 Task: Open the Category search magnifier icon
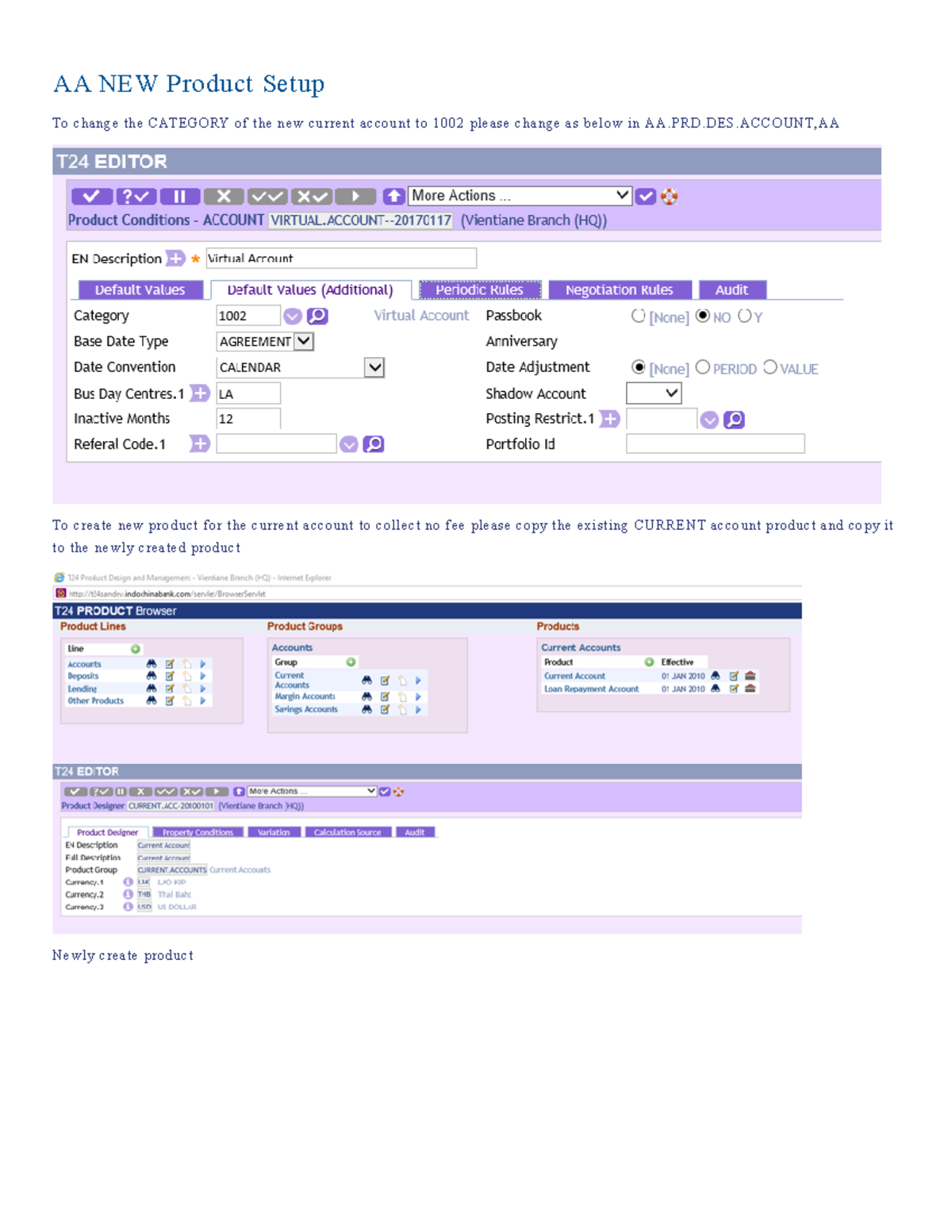point(317,316)
